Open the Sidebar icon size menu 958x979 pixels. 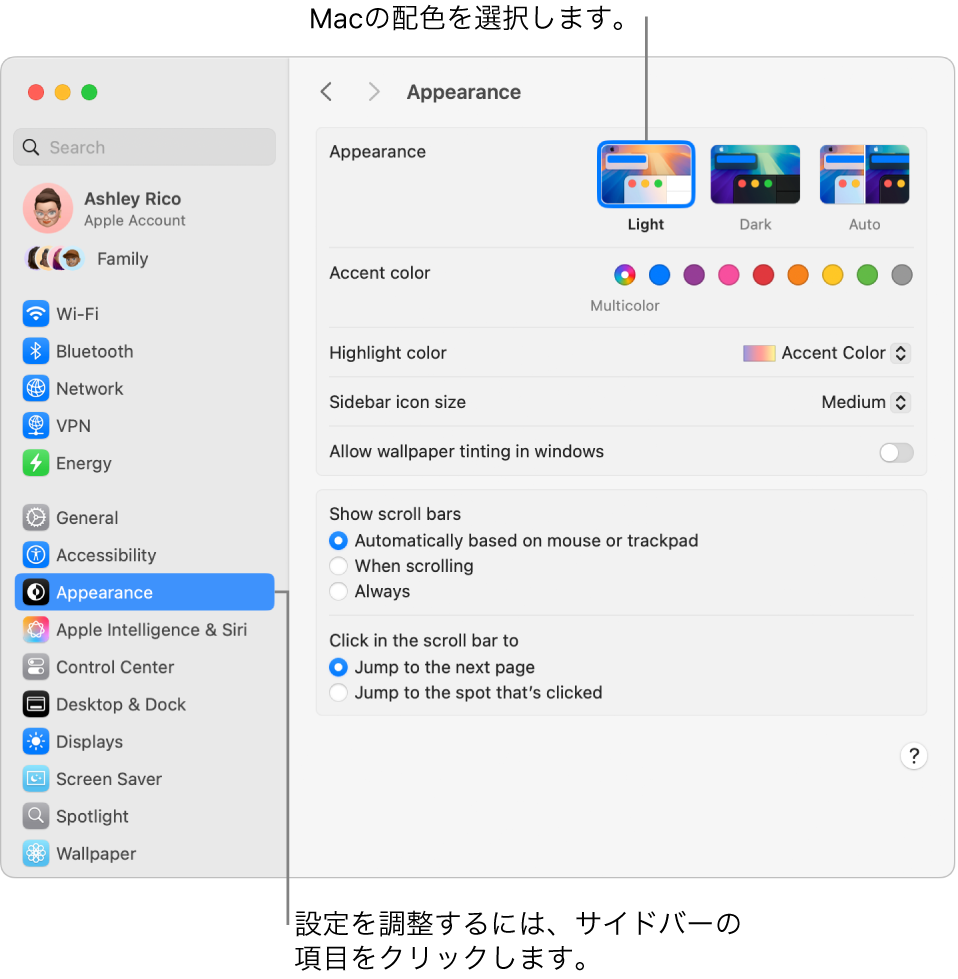click(863, 401)
